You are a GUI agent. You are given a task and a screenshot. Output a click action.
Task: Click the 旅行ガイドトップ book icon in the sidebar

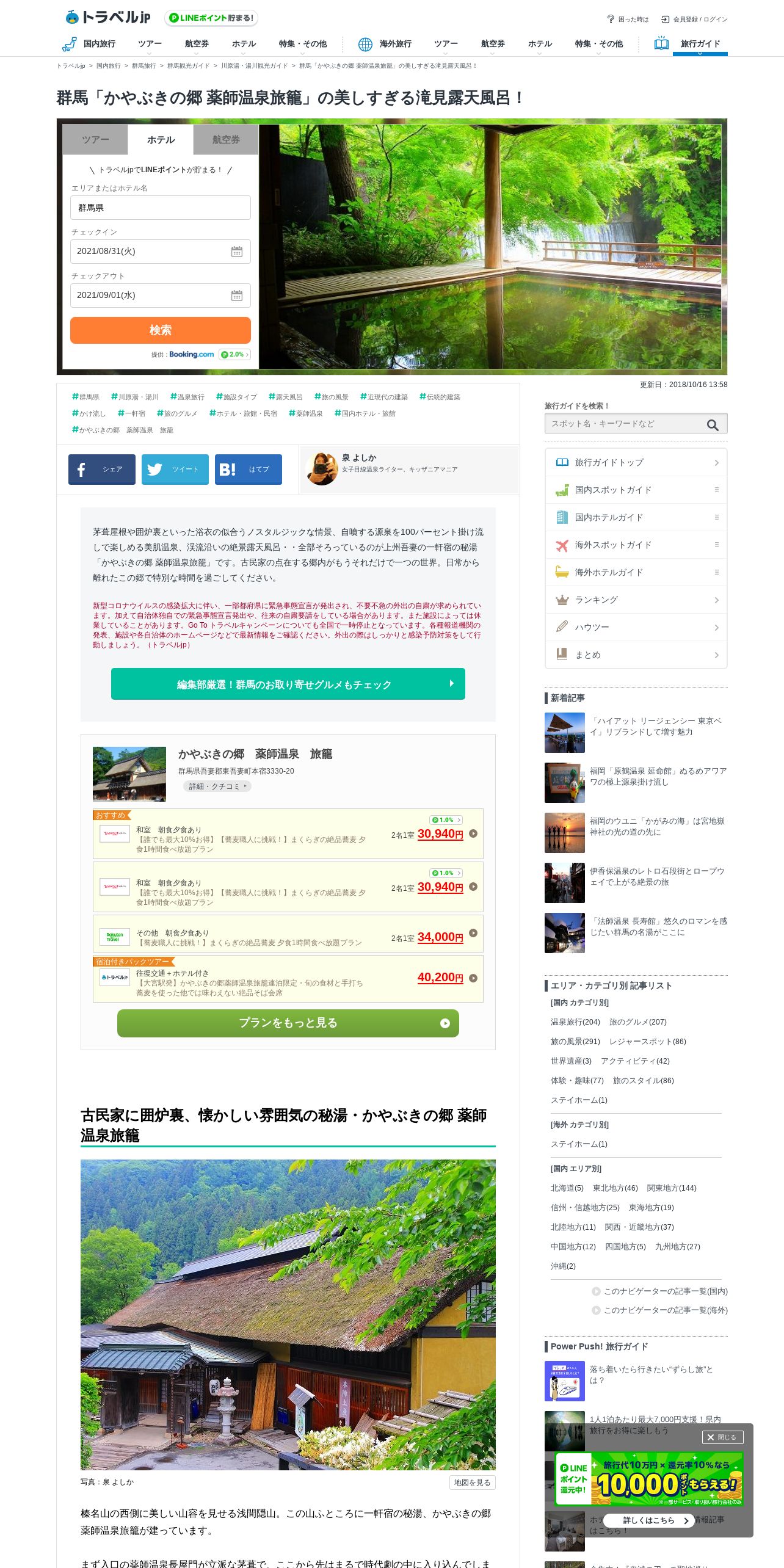point(562,462)
